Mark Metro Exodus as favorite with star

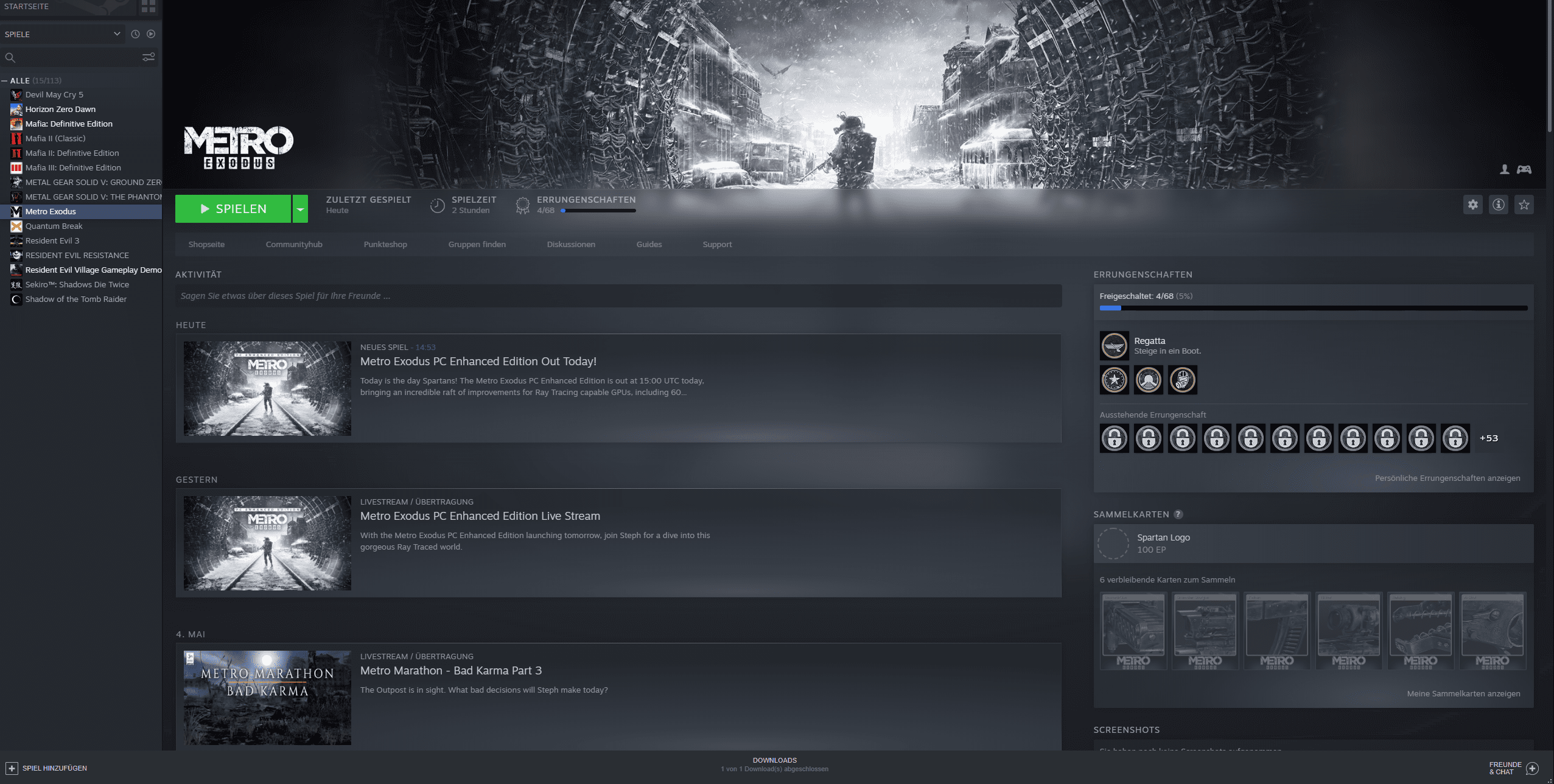click(1524, 205)
